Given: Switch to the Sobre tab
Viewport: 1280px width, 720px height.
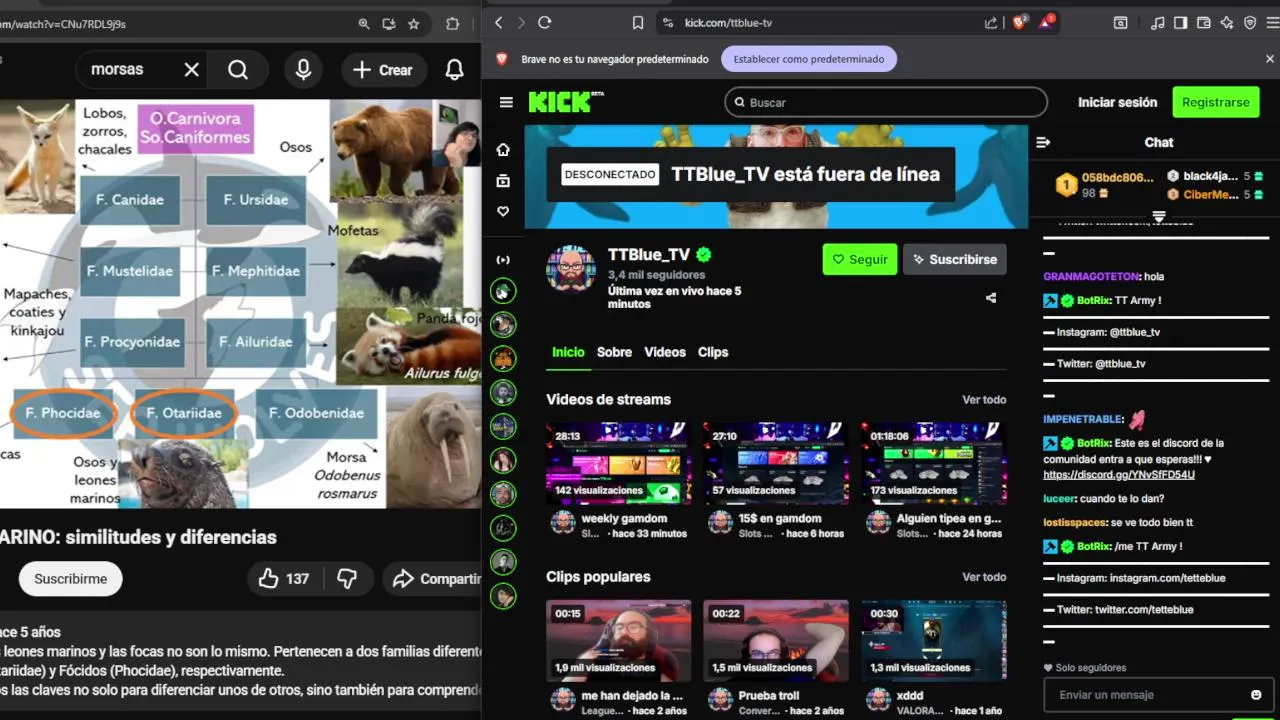Looking at the screenshot, I should pos(614,352).
